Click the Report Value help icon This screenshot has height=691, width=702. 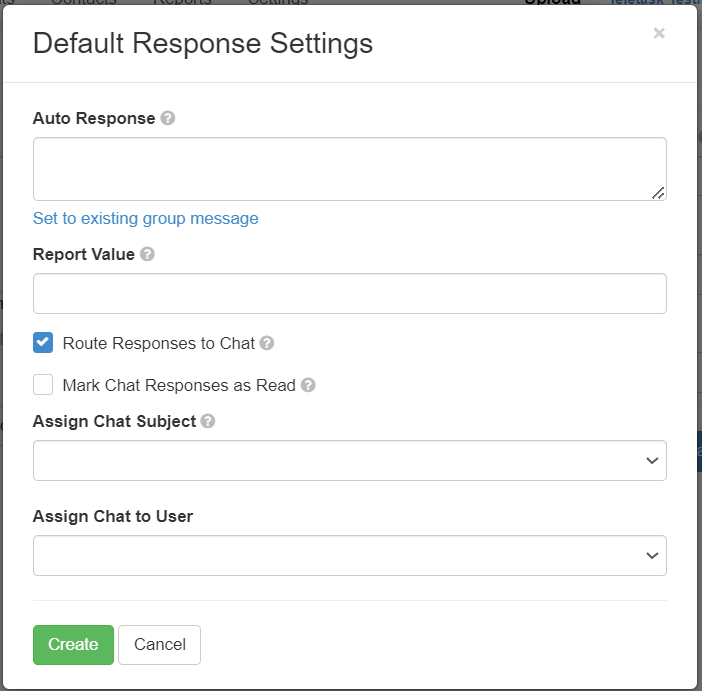pos(147,254)
